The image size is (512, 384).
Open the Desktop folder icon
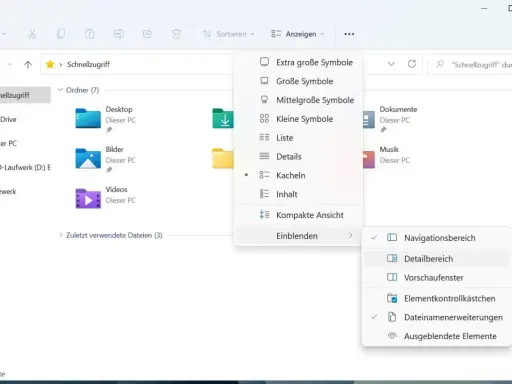coord(88,118)
